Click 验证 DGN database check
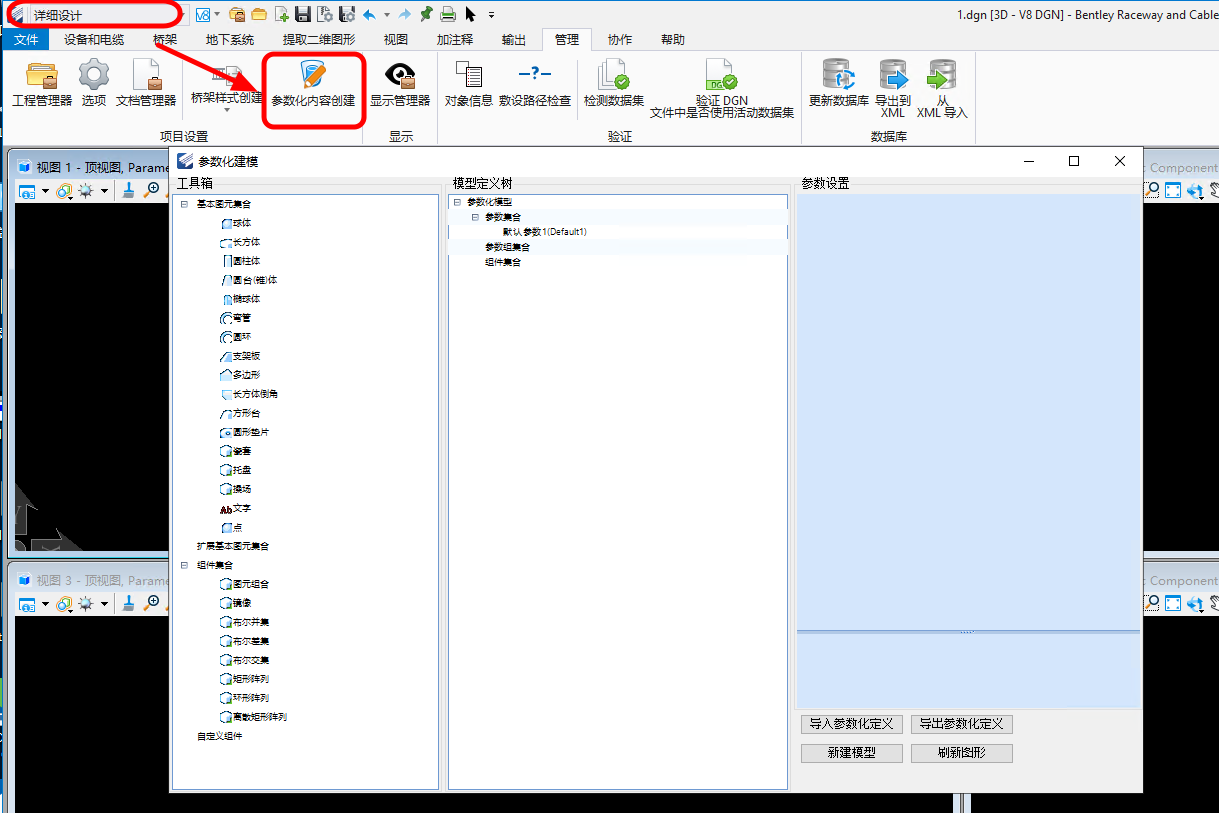This screenshot has width=1219, height=813. coord(722,88)
